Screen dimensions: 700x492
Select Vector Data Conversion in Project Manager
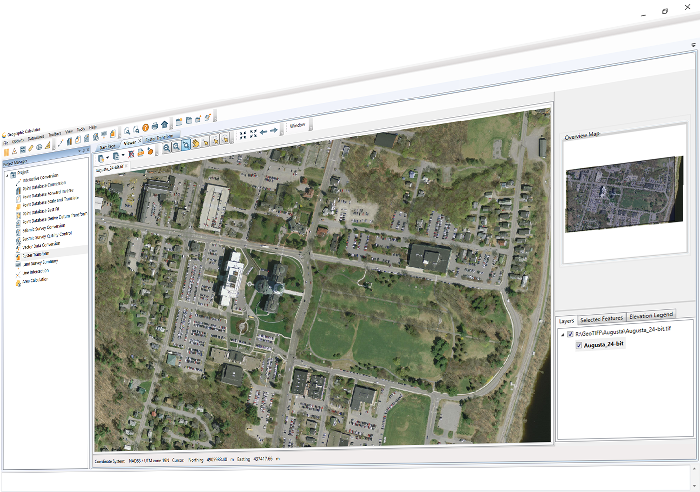click(41, 245)
